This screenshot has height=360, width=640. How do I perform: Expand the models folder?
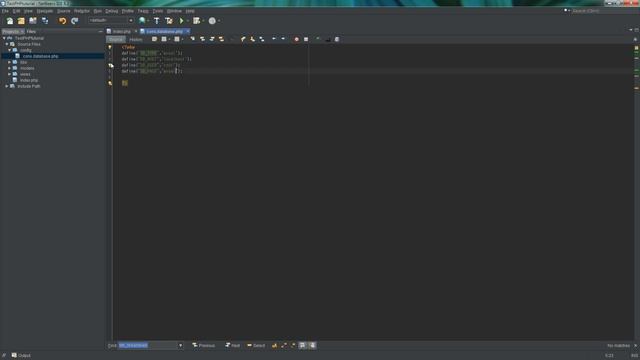(x=9, y=68)
